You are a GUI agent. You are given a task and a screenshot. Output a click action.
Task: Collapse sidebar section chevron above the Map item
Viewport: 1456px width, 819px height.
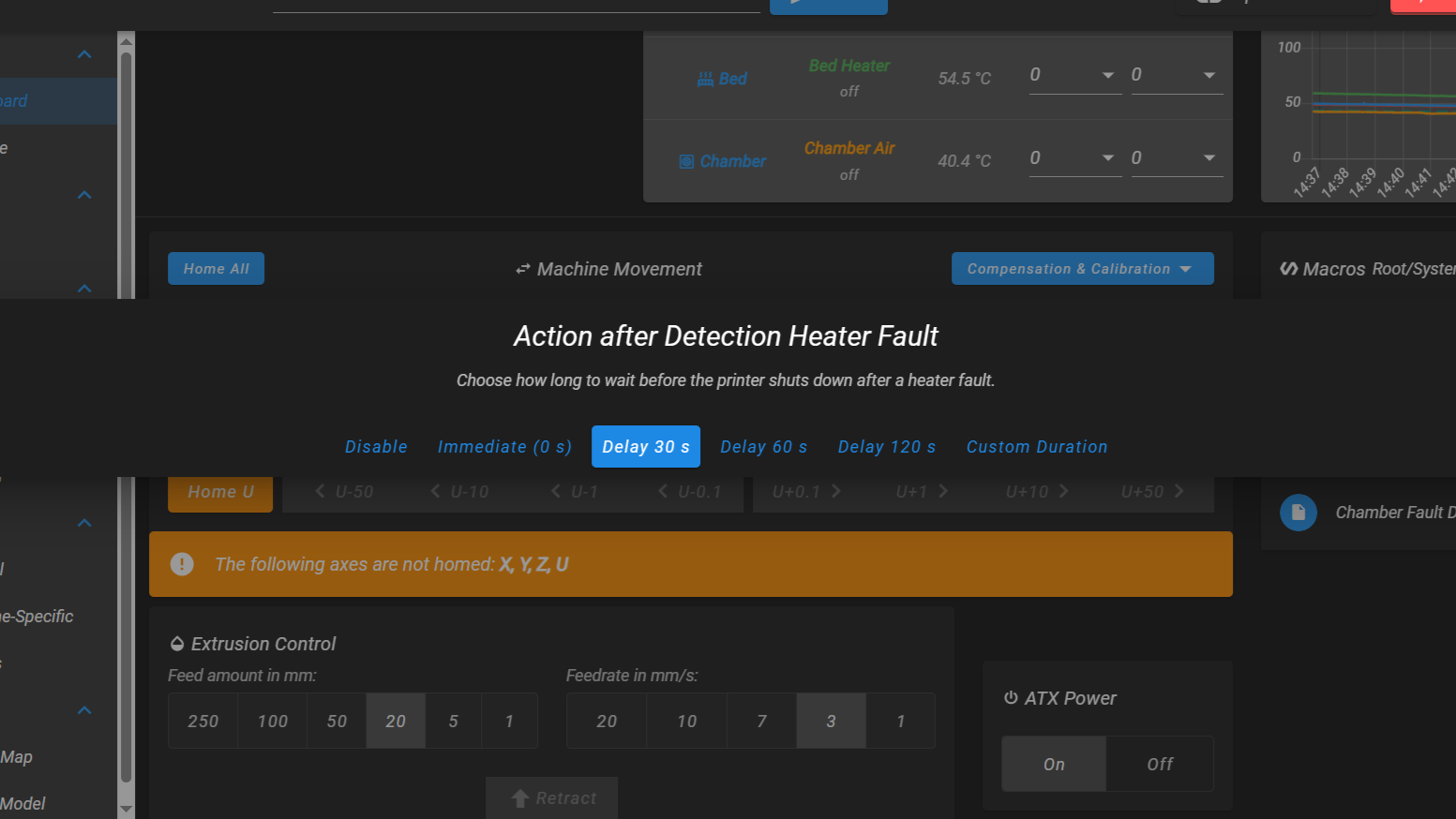tap(84, 710)
